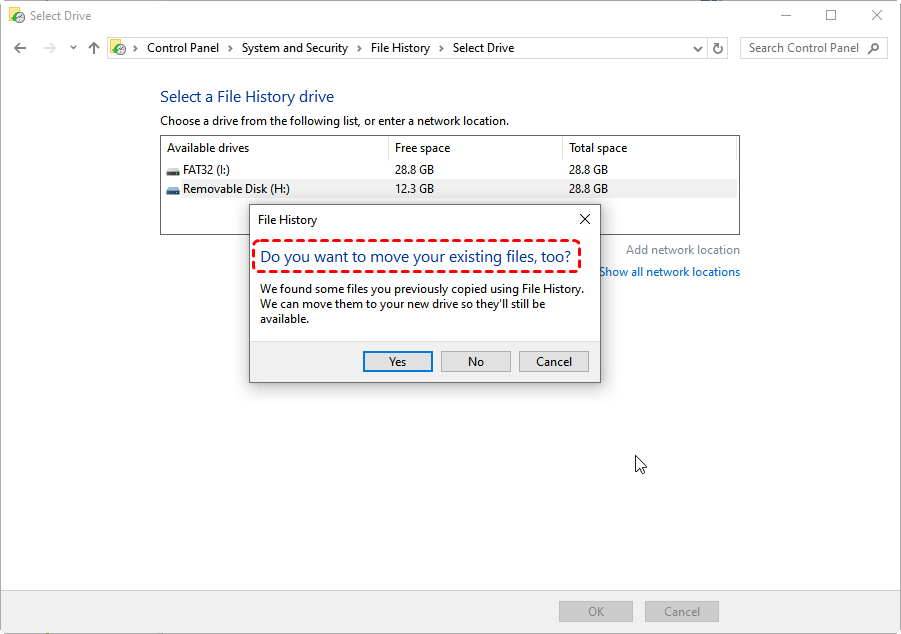Go up one level with Up arrow
Image resolution: width=901 pixels, height=634 pixels.
(94, 48)
